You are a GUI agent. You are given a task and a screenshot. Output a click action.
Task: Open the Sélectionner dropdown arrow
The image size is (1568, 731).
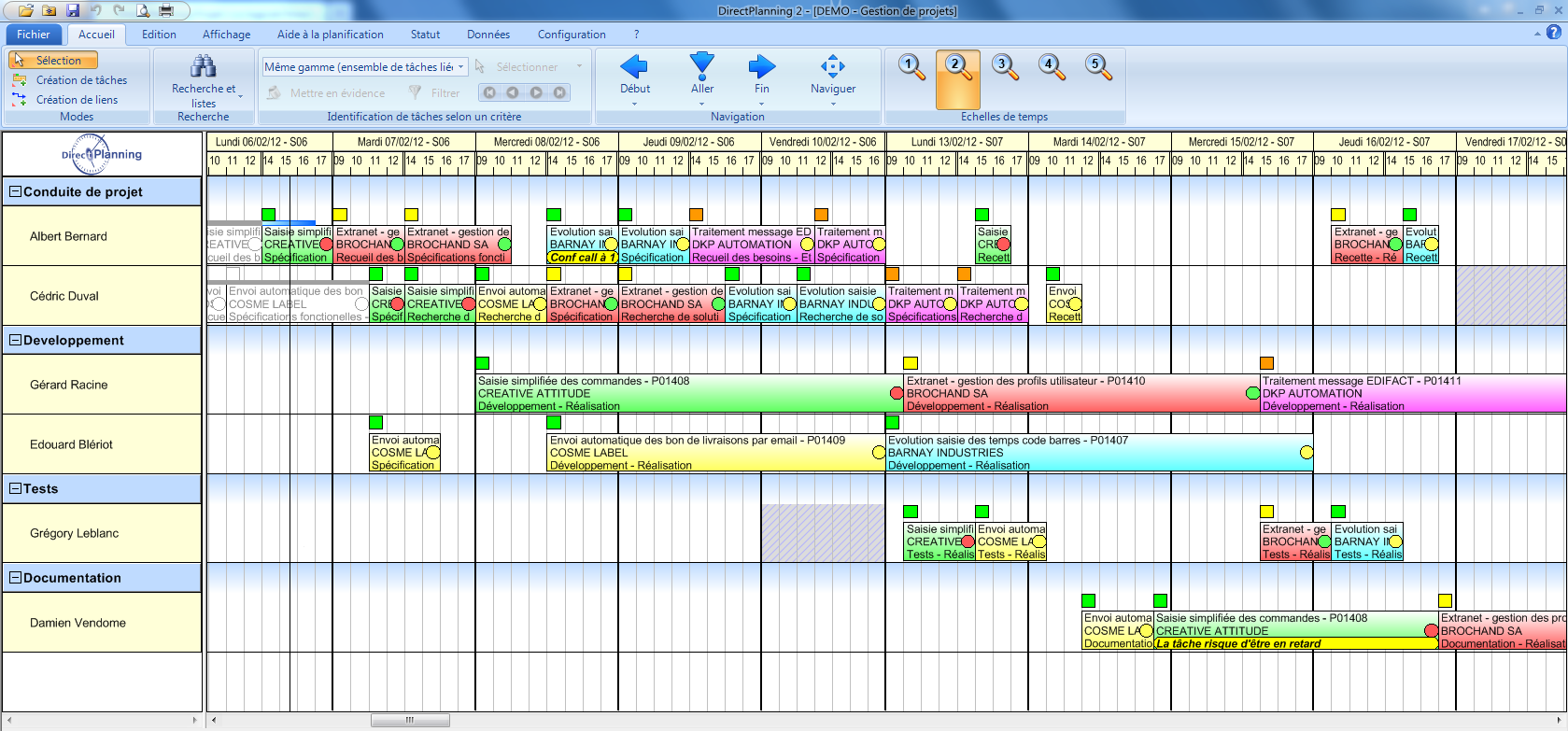coord(579,66)
